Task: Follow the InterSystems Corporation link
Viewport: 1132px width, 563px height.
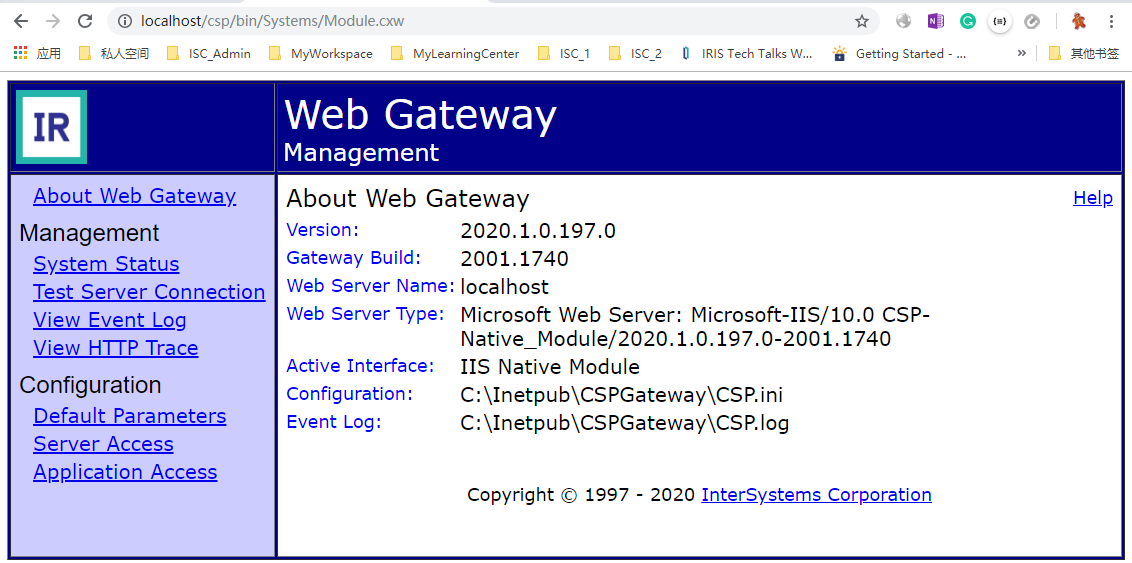Action: click(816, 495)
